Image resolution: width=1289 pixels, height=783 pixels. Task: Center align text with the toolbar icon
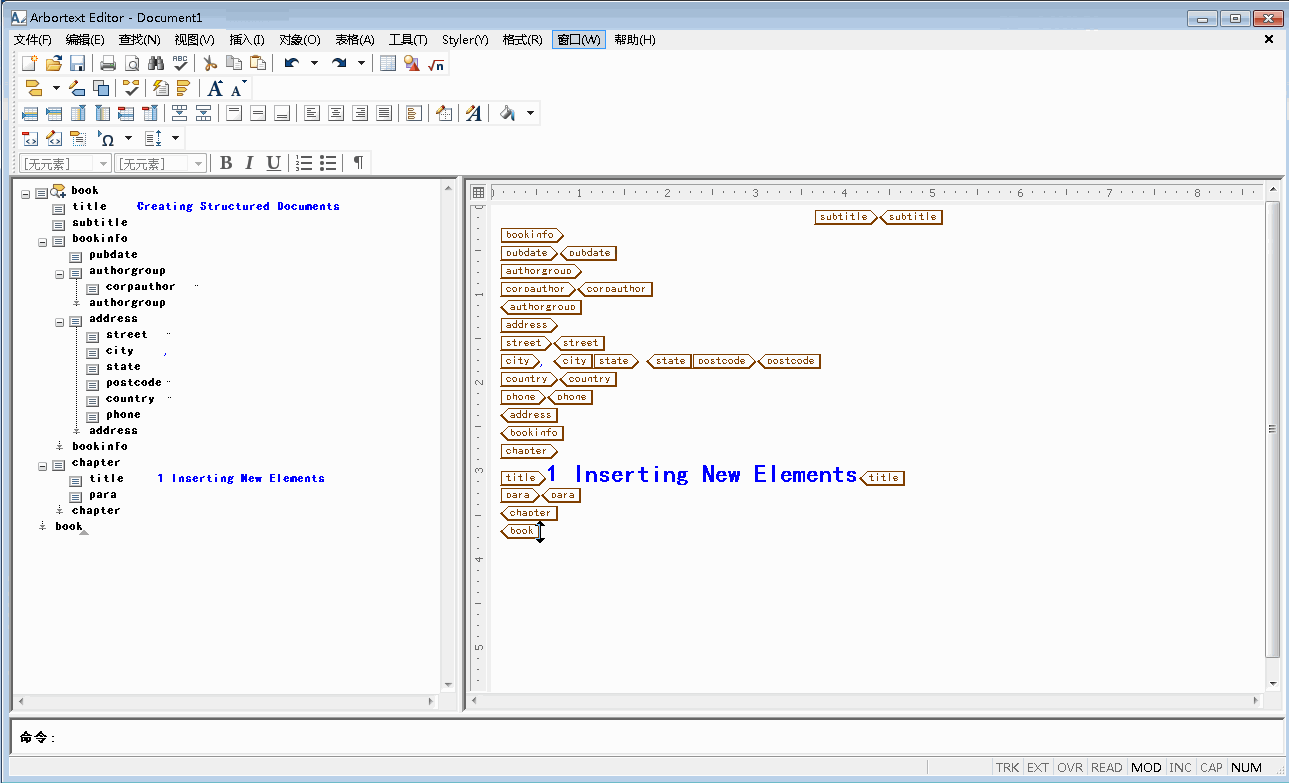(x=336, y=113)
